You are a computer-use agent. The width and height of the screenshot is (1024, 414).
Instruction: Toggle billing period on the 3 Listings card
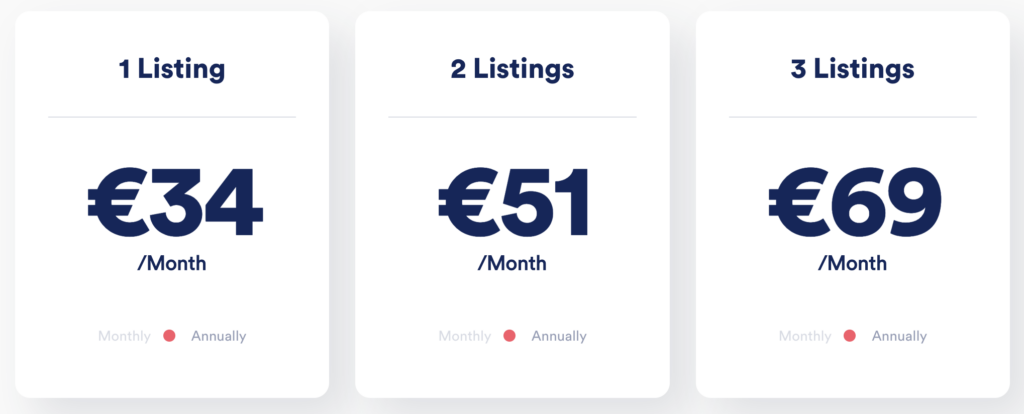click(x=850, y=336)
